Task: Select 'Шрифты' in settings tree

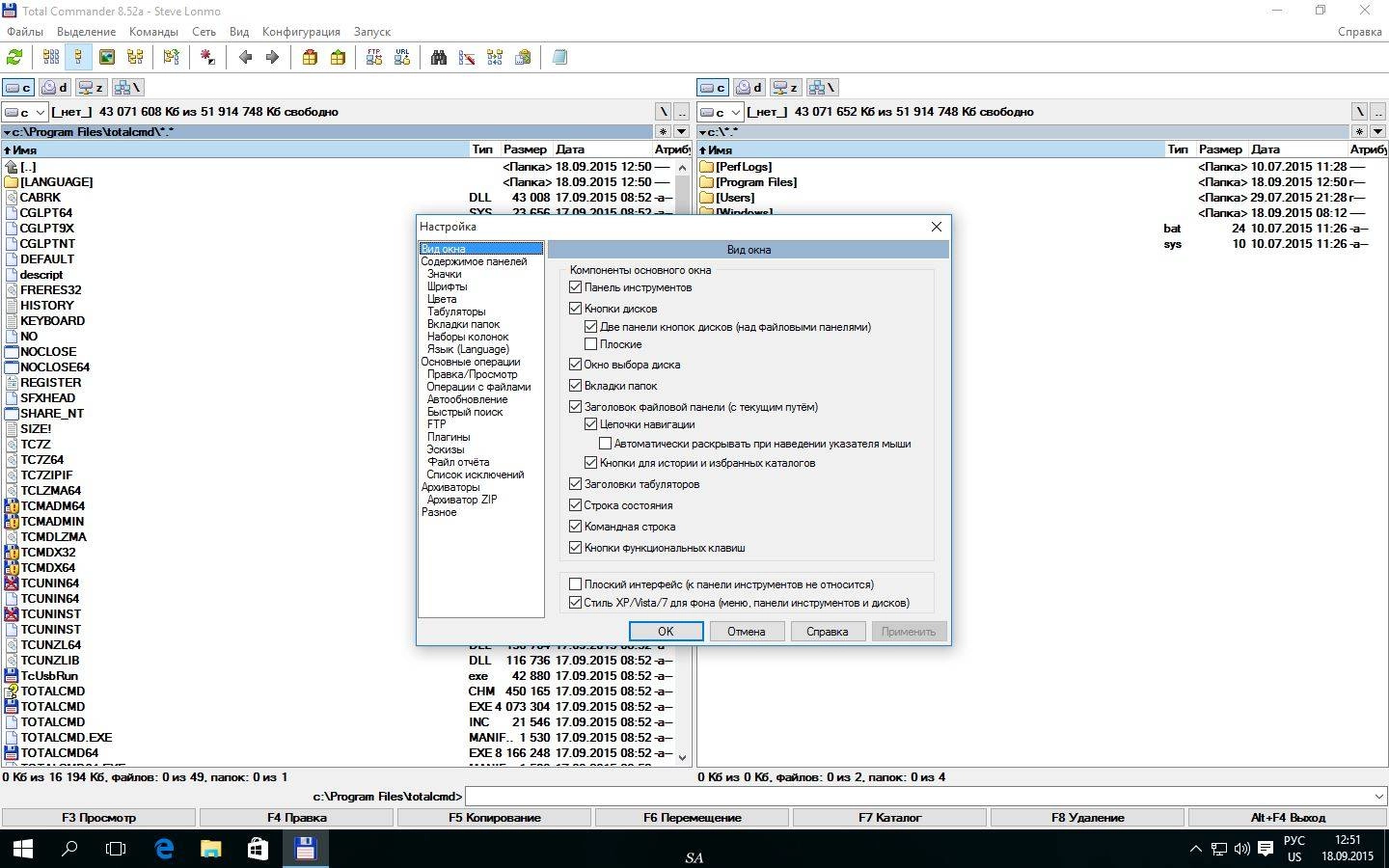Action: 447,286
